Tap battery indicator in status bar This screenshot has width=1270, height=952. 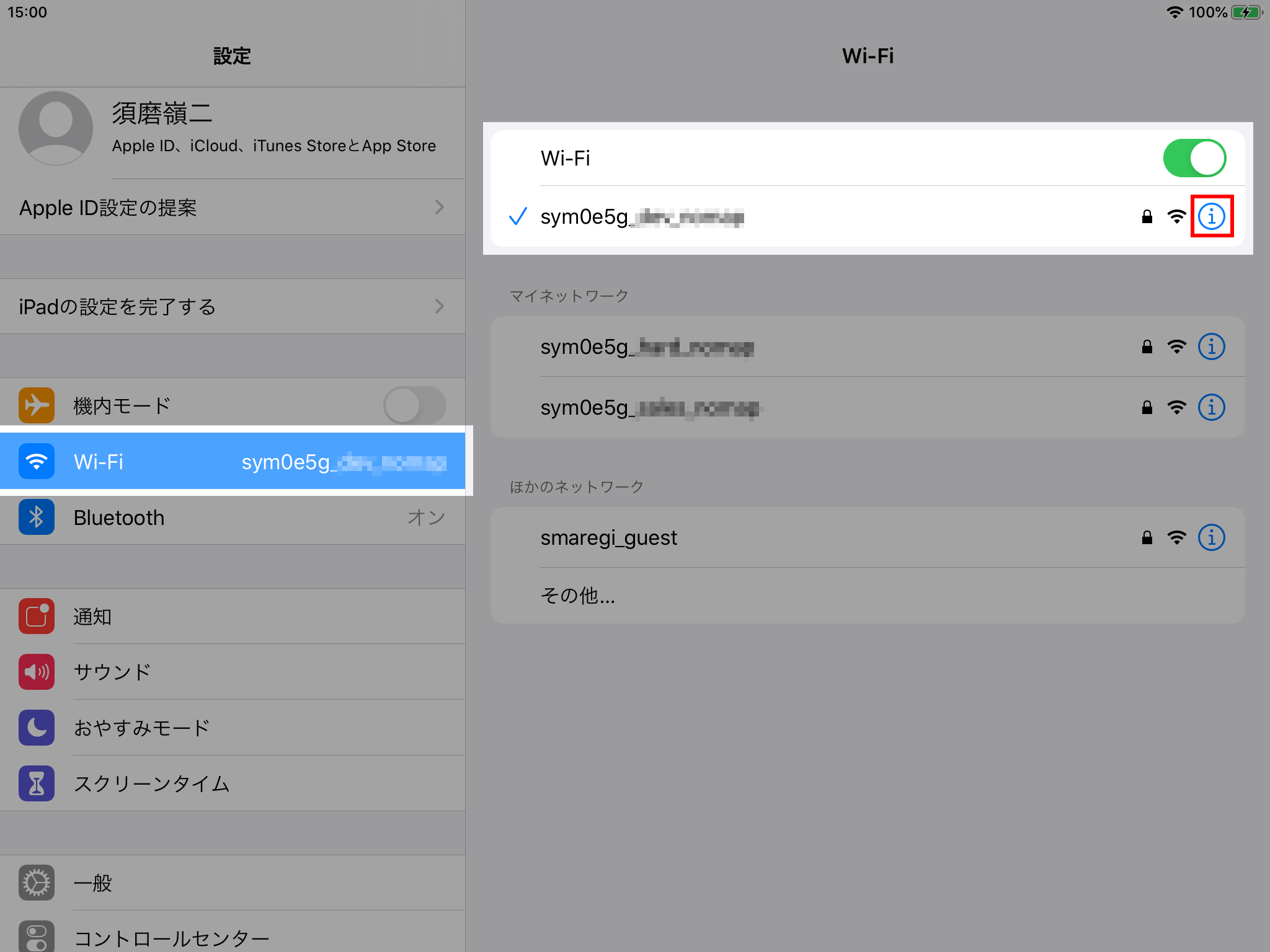point(1246,12)
